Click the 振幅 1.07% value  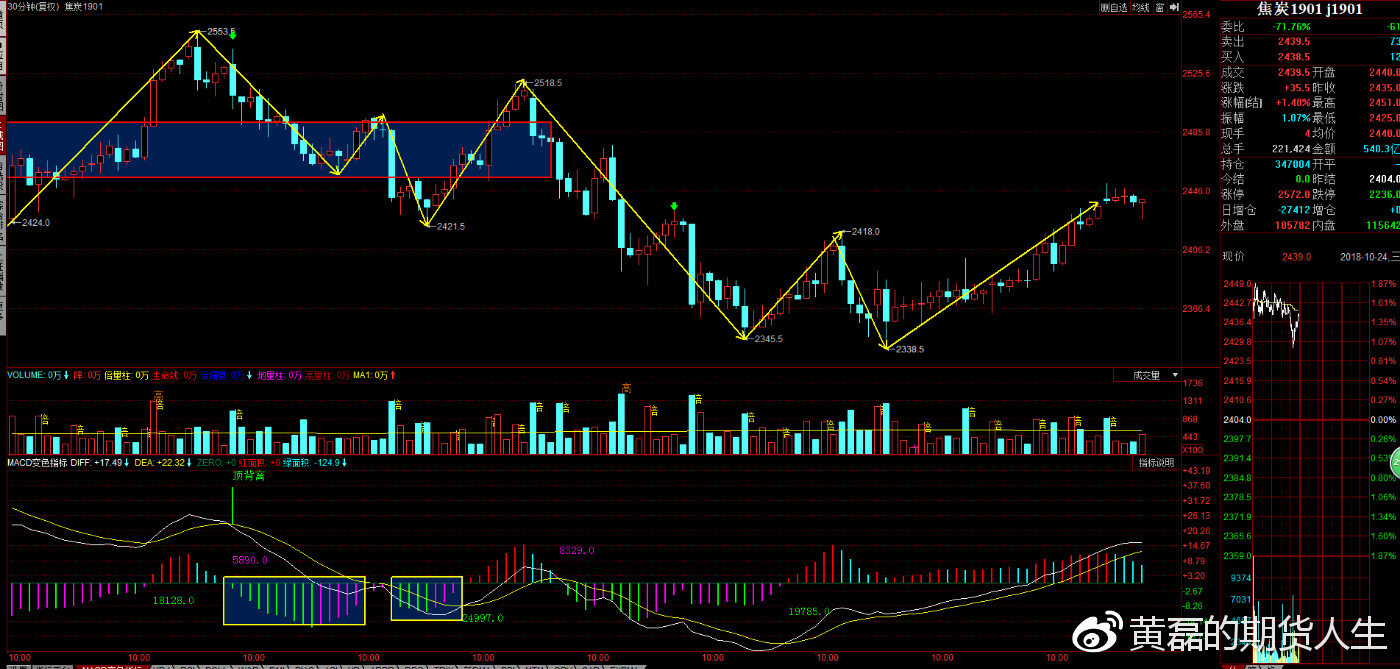click(1295, 117)
